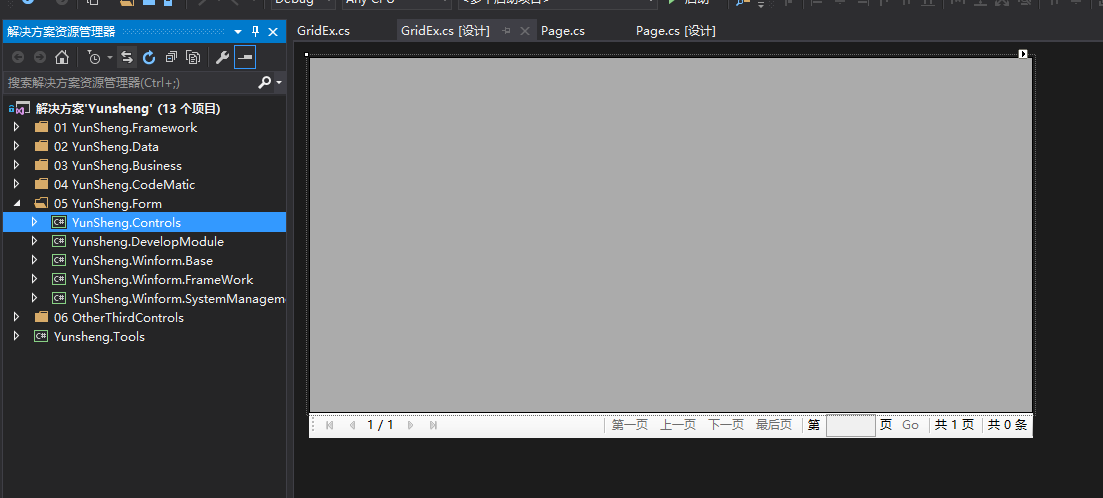This screenshot has width=1103, height=498.
Task: Expand the YunSheng.Controls project
Action: point(34,222)
